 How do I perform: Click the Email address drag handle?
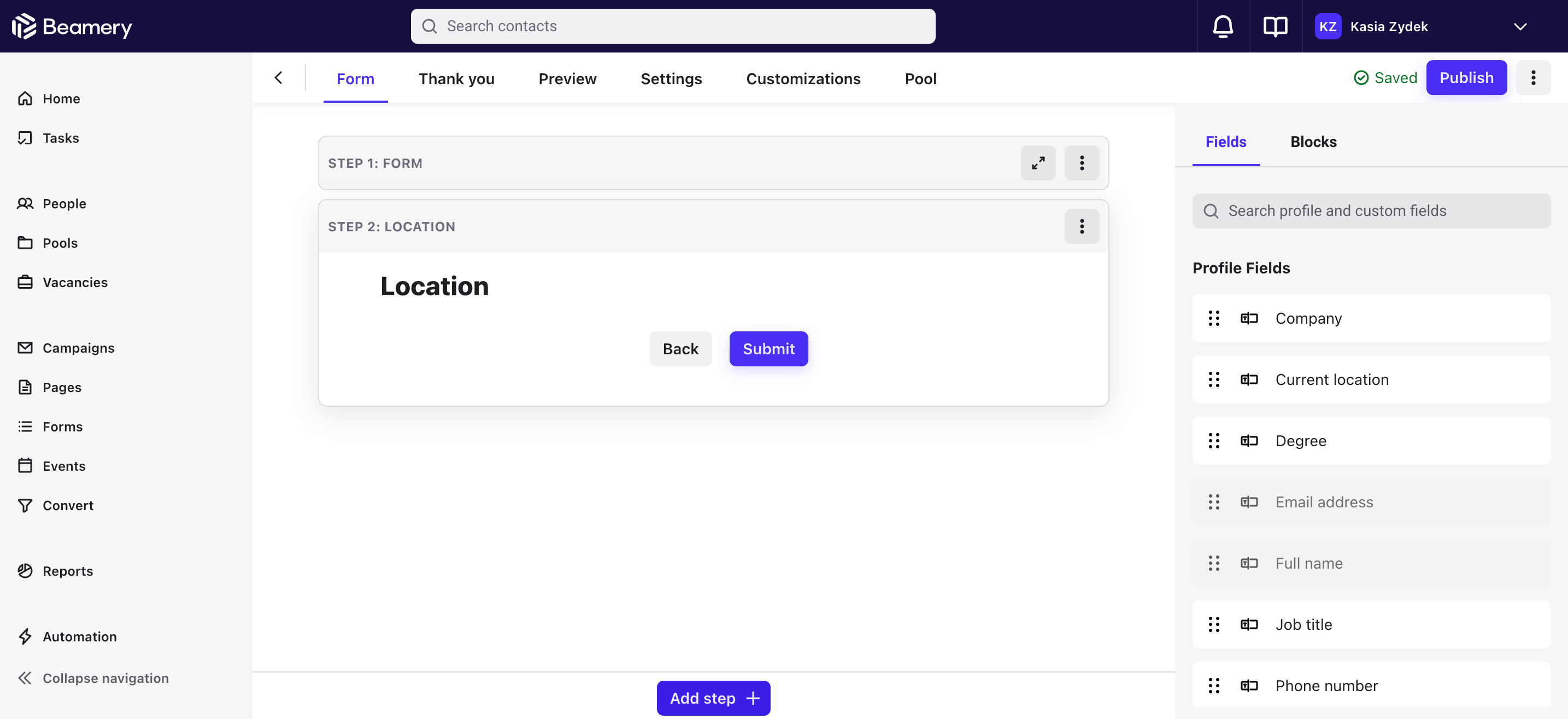coord(1214,502)
